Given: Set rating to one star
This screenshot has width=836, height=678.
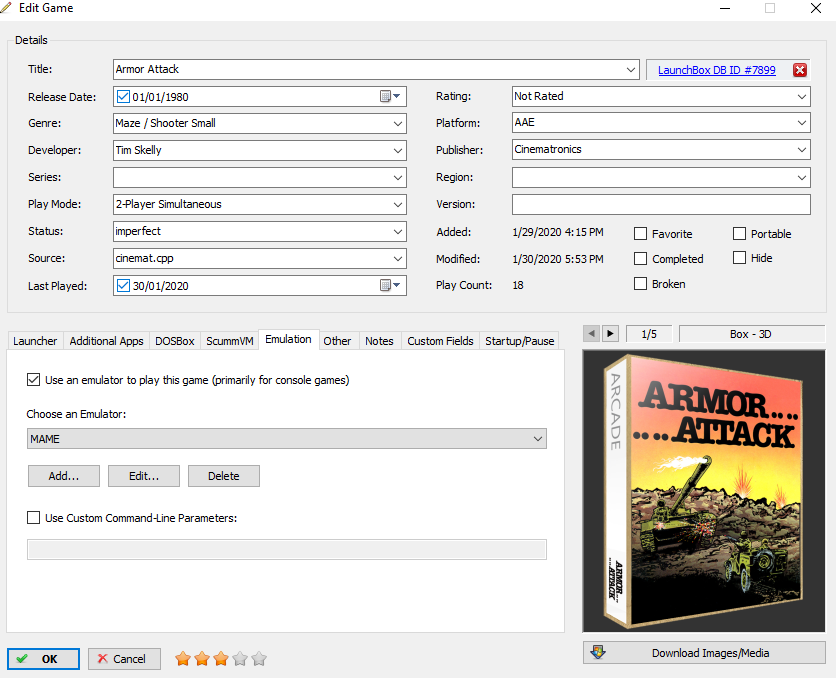Looking at the screenshot, I should coord(183,659).
